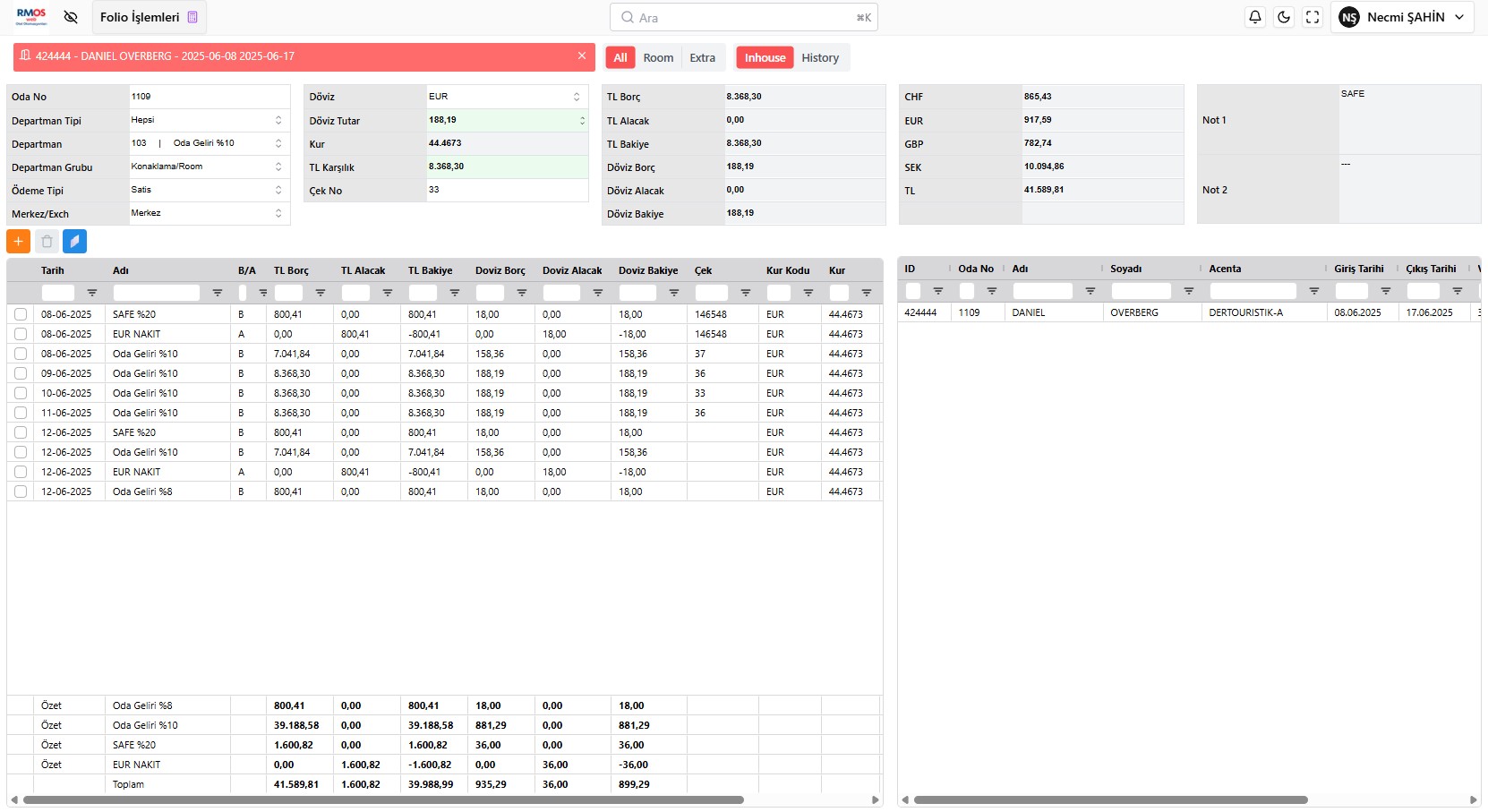Close the DANIEL OVERBERG folio banner
The width and height of the screenshot is (1488, 812).
(582, 56)
